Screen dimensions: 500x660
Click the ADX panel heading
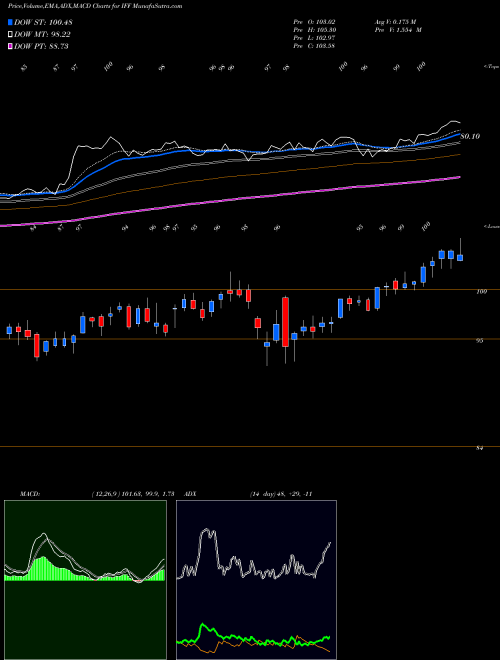click(190, 494)
